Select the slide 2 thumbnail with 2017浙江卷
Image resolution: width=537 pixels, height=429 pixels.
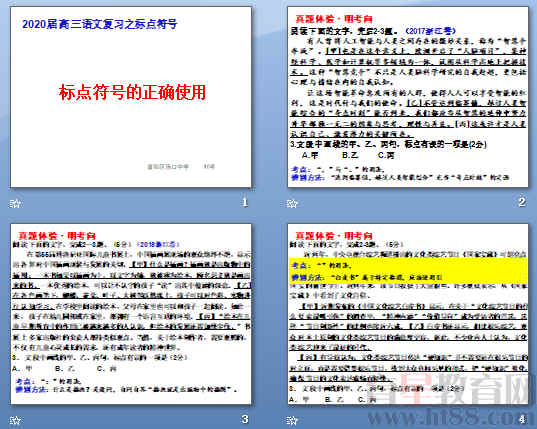408,97
